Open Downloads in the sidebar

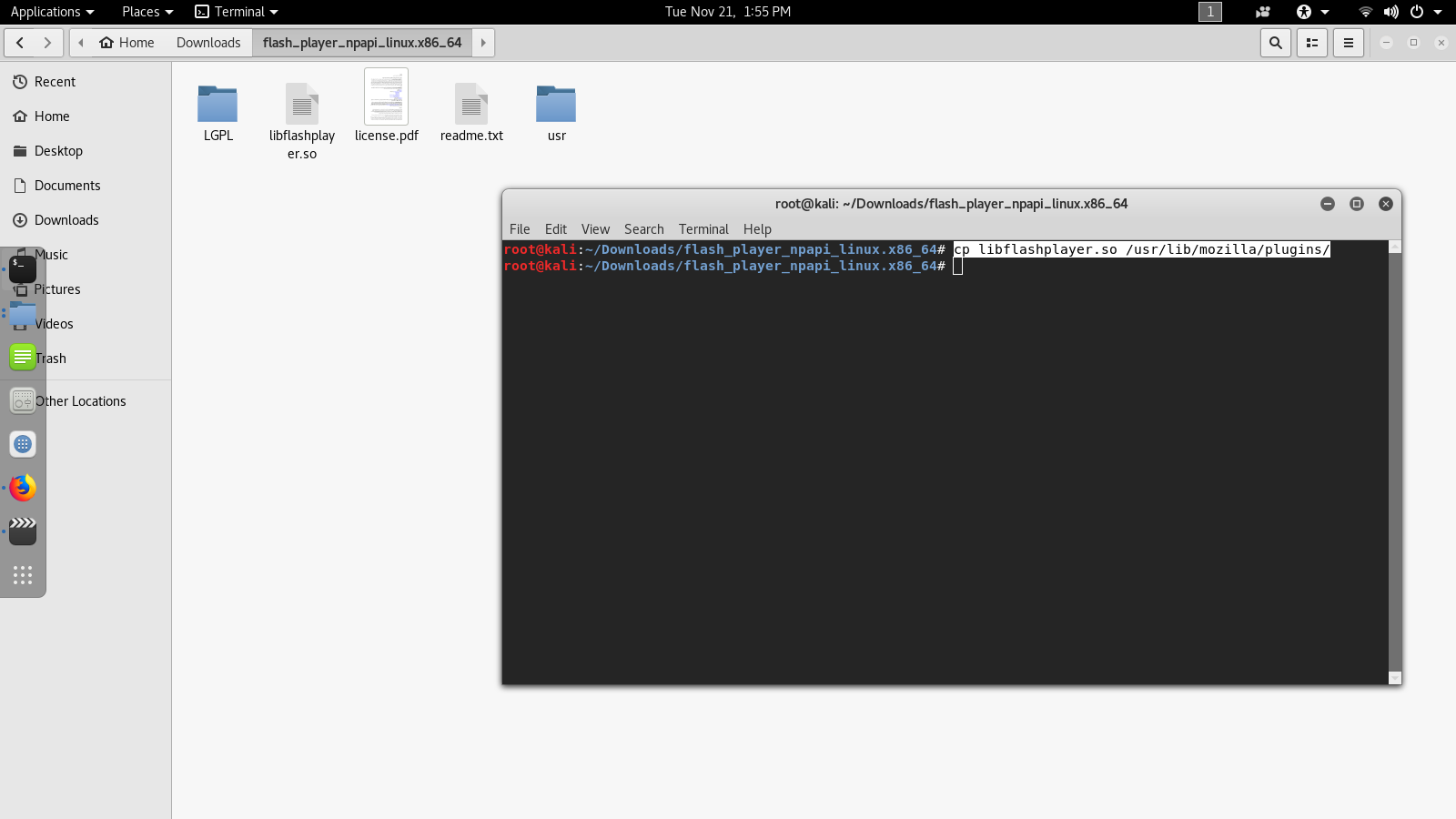[x=86, y=220]
